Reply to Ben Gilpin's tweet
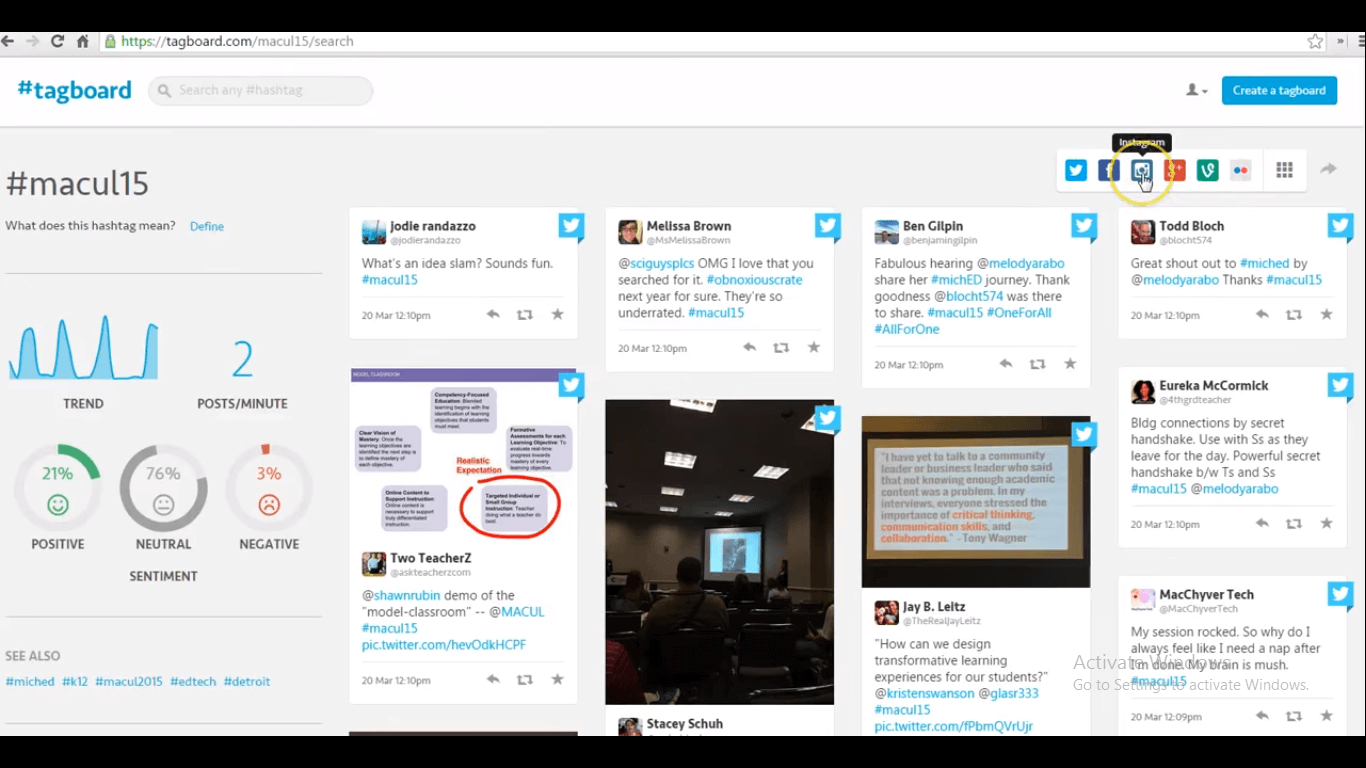Image resolution: width=1366 pixels, height=768 pixels. 1006,364
